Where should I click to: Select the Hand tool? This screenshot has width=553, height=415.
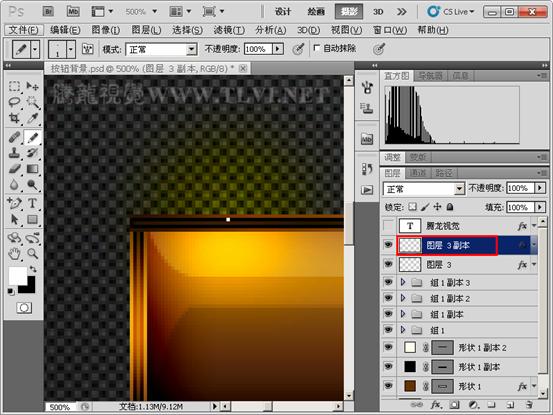tap(14, 253)
